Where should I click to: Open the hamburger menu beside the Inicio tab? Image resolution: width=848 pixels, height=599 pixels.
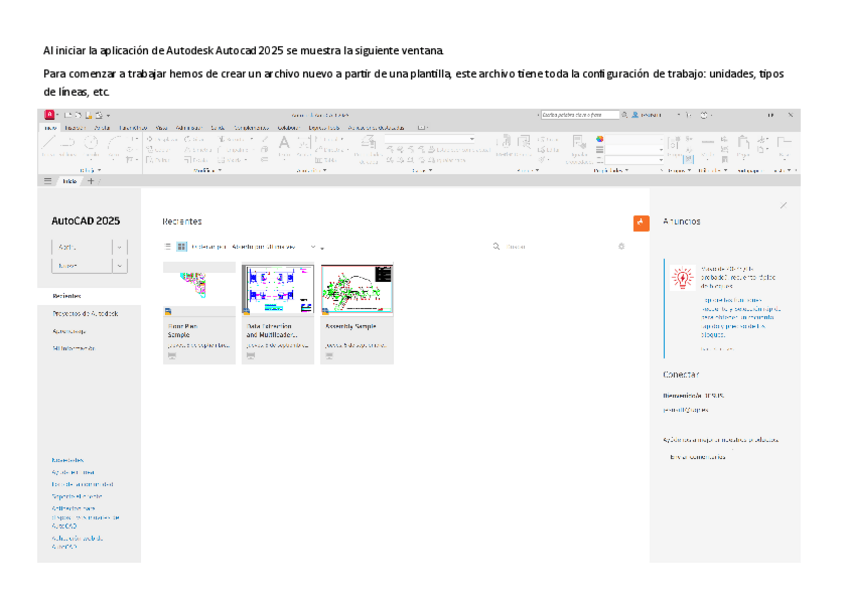click(x=48, y=181)
